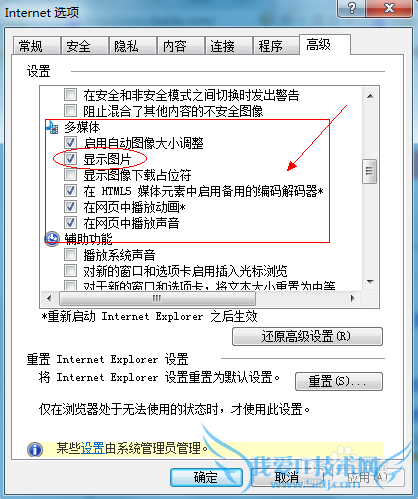Screen dimensions: 418x499
Task: Click the horizontal scroll right arrow
Action: point(353,298)
